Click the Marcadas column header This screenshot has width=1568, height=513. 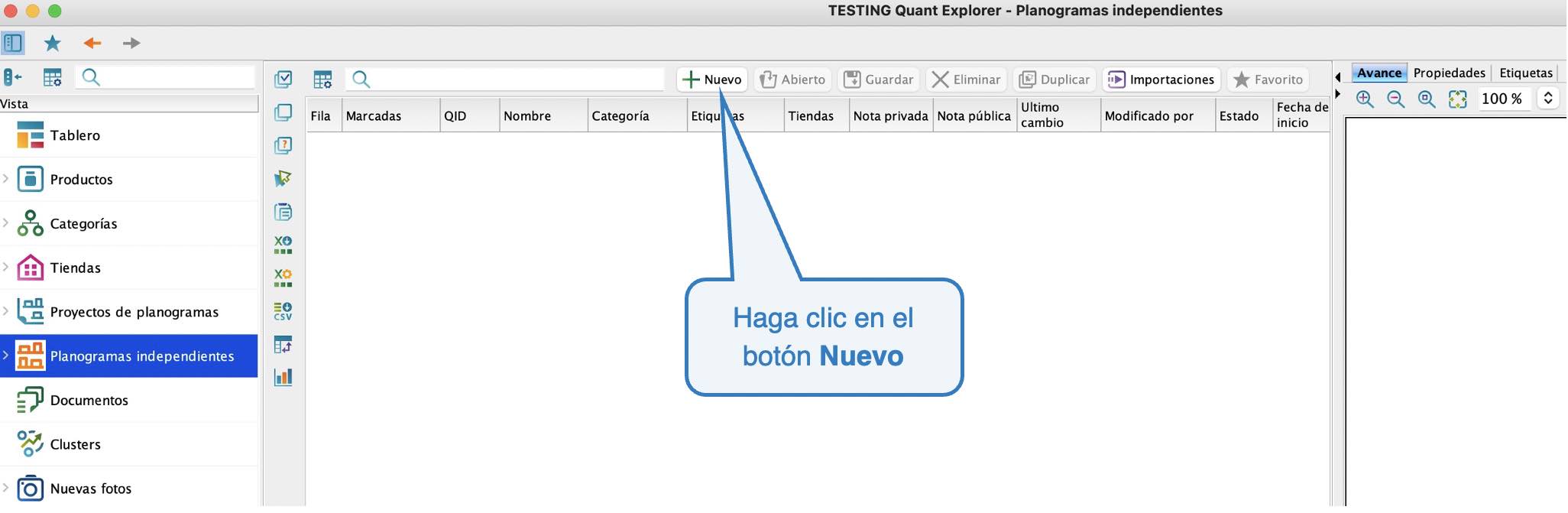click(390, 115)
